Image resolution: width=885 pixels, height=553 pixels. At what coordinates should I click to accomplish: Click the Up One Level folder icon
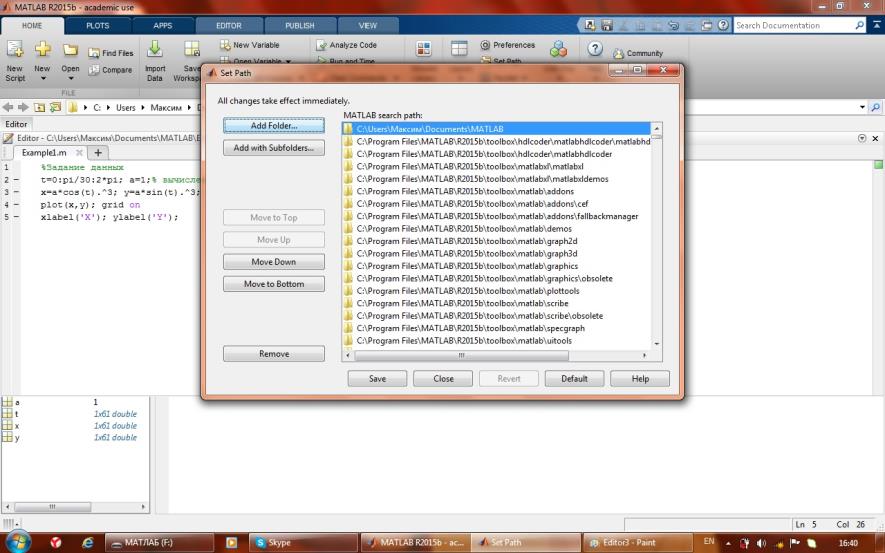tap(39, 107)
